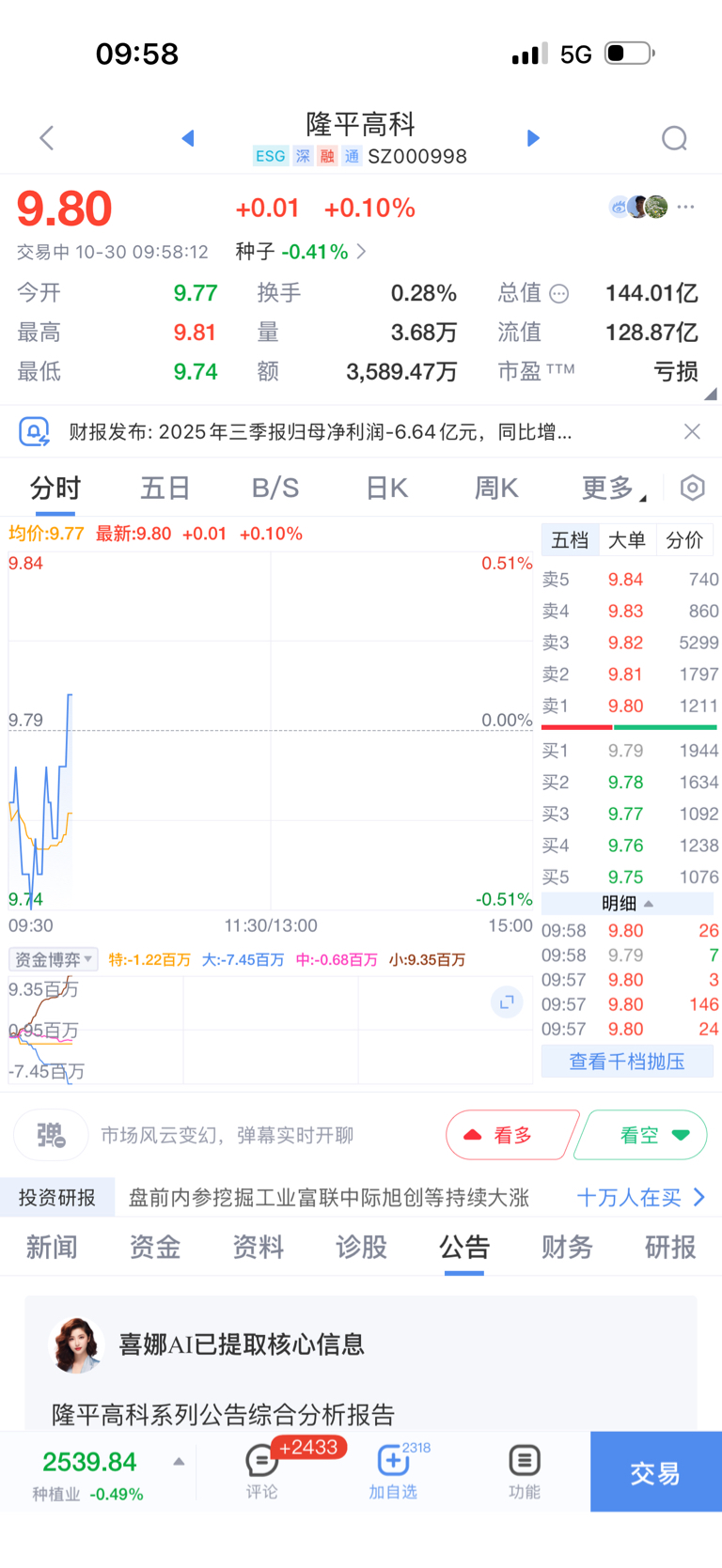Open 隆平高科系列公告综合分析报告
The width and height of the screenshot is (722, 1568).
pos(223,1414)
